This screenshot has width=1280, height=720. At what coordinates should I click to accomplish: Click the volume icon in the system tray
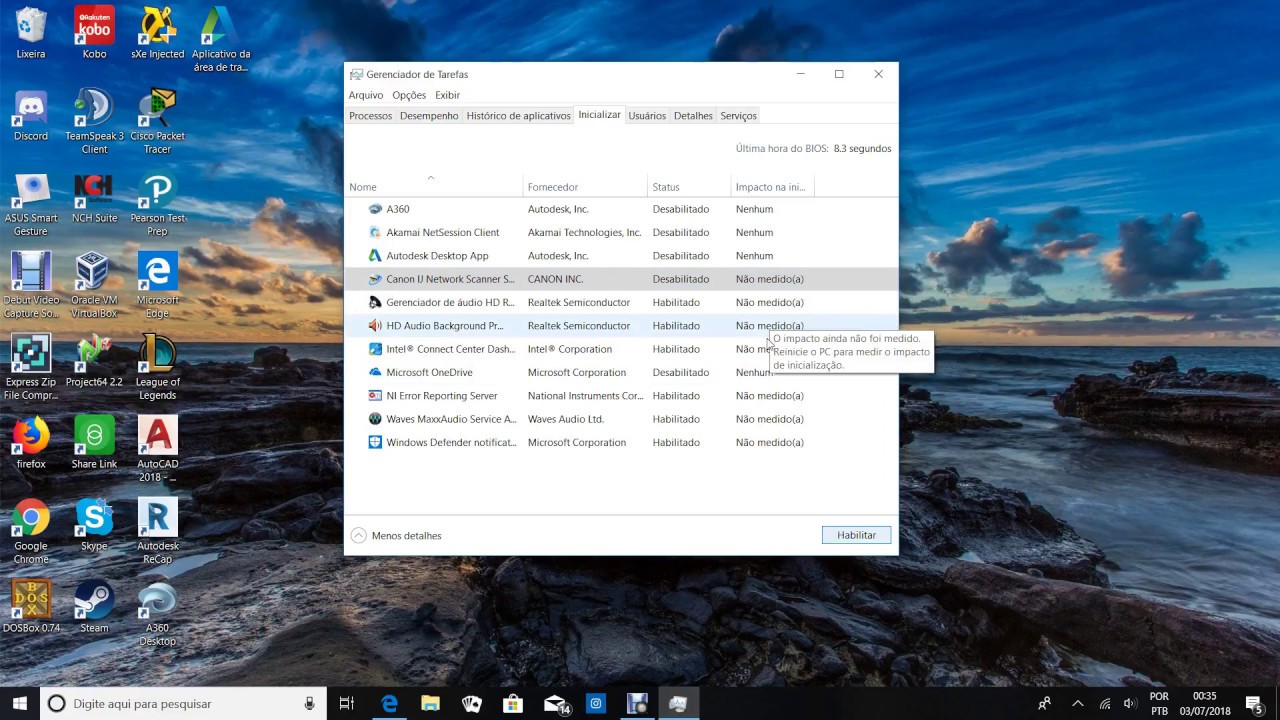1132,703
